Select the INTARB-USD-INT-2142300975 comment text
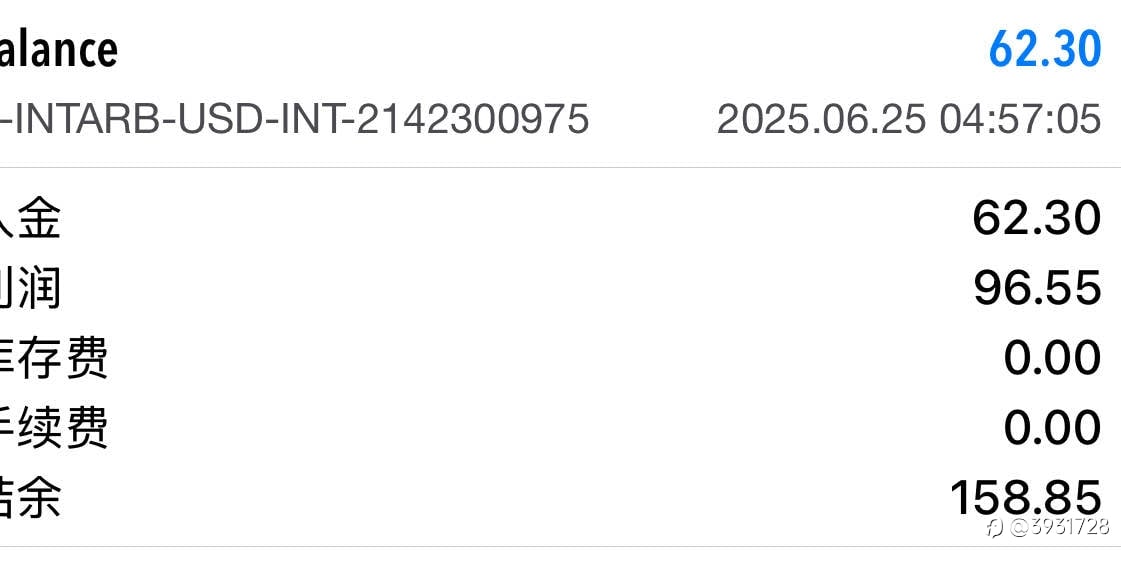 point(295,119)
